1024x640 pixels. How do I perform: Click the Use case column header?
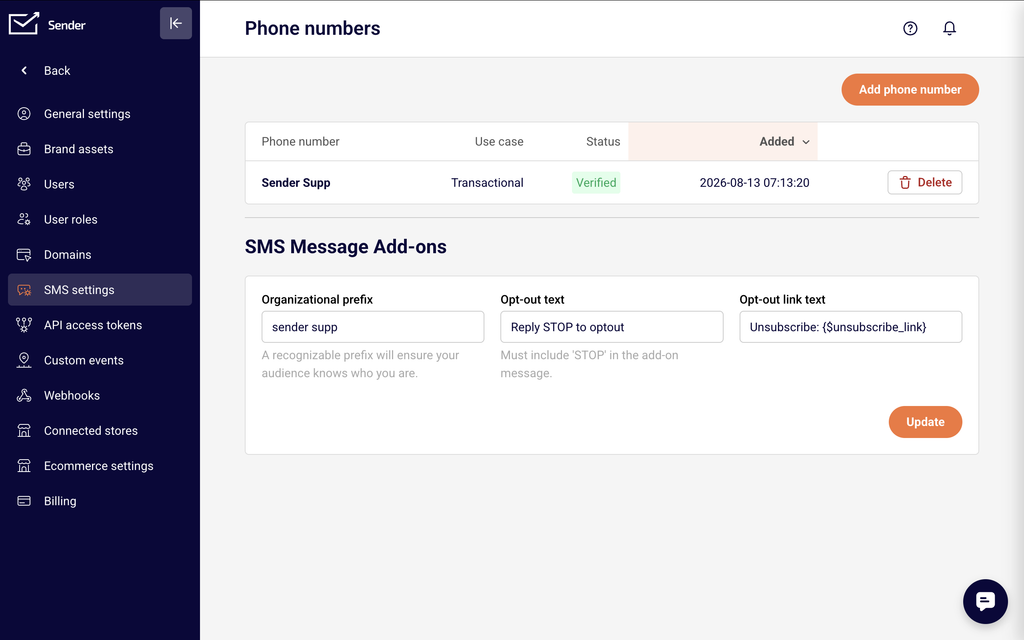[499, 142]
